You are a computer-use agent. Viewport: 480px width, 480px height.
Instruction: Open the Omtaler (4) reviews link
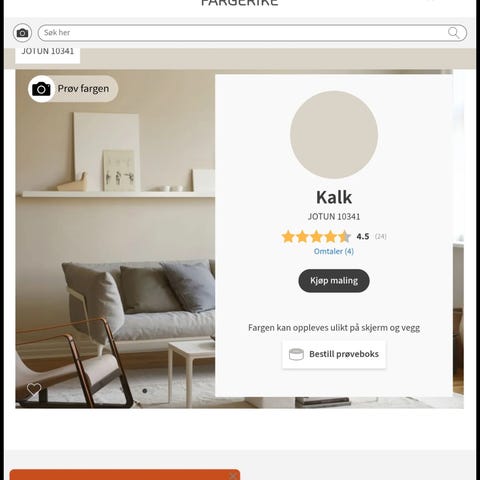point(334,251)
